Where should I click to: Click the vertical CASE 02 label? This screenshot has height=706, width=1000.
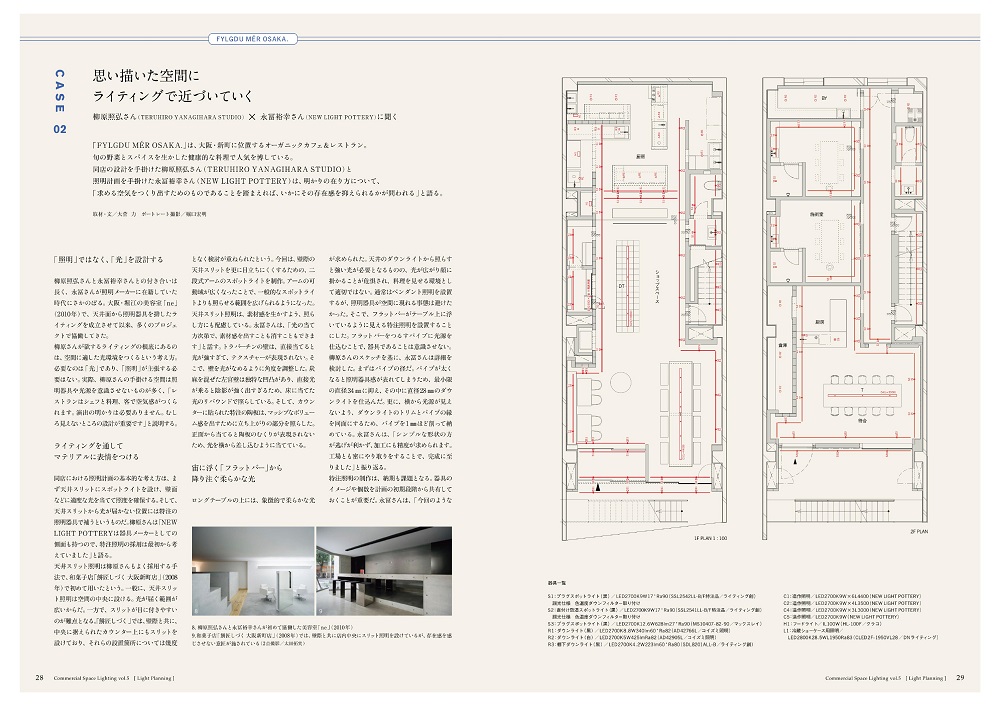pos(59,101)
